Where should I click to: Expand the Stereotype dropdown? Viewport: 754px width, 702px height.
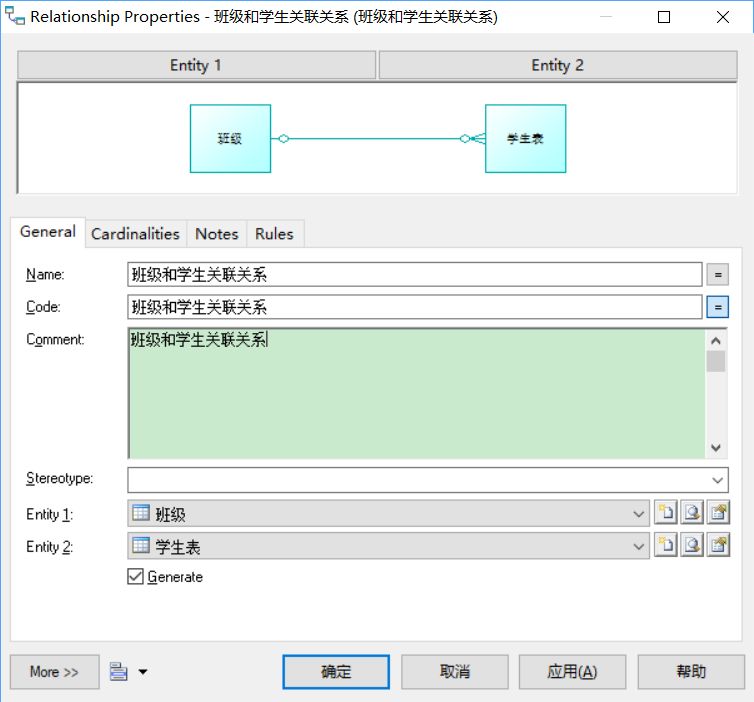(717, 480)
